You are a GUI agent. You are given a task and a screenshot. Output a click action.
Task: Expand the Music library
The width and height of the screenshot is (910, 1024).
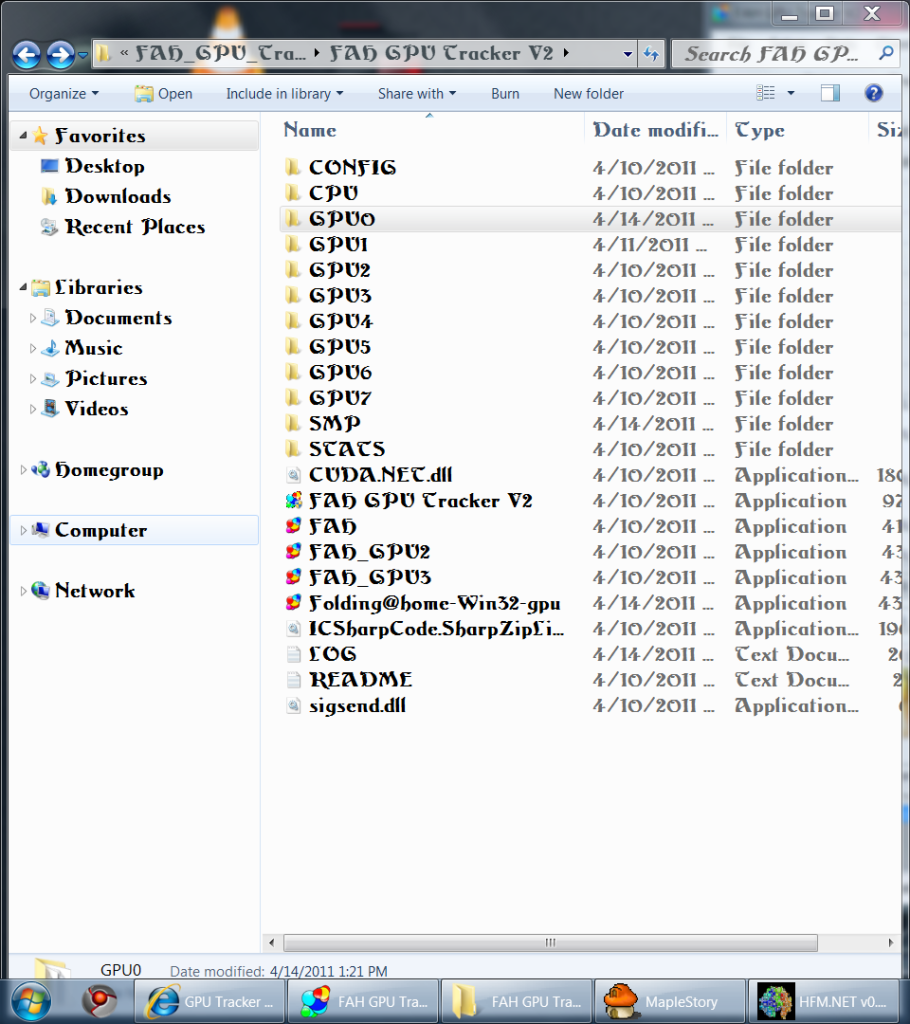[x=33, y=349]
